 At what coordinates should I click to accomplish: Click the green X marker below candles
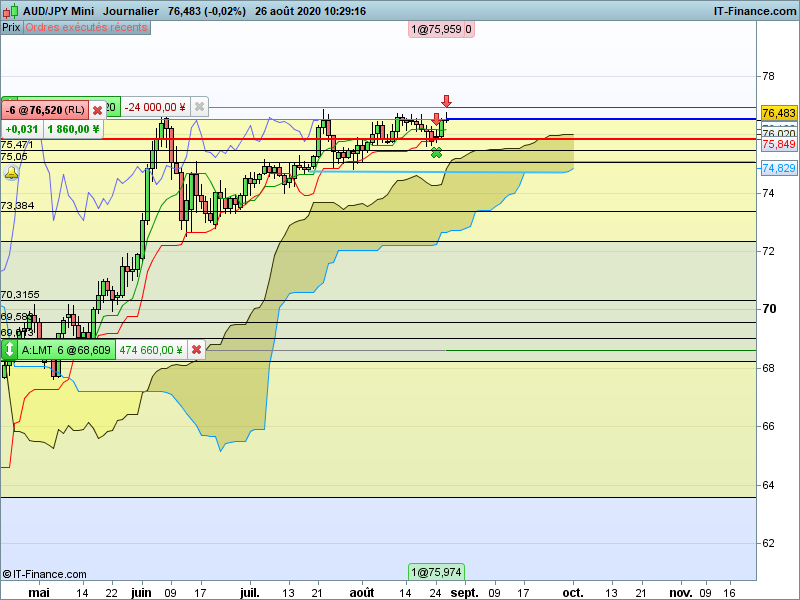[436, 153]
